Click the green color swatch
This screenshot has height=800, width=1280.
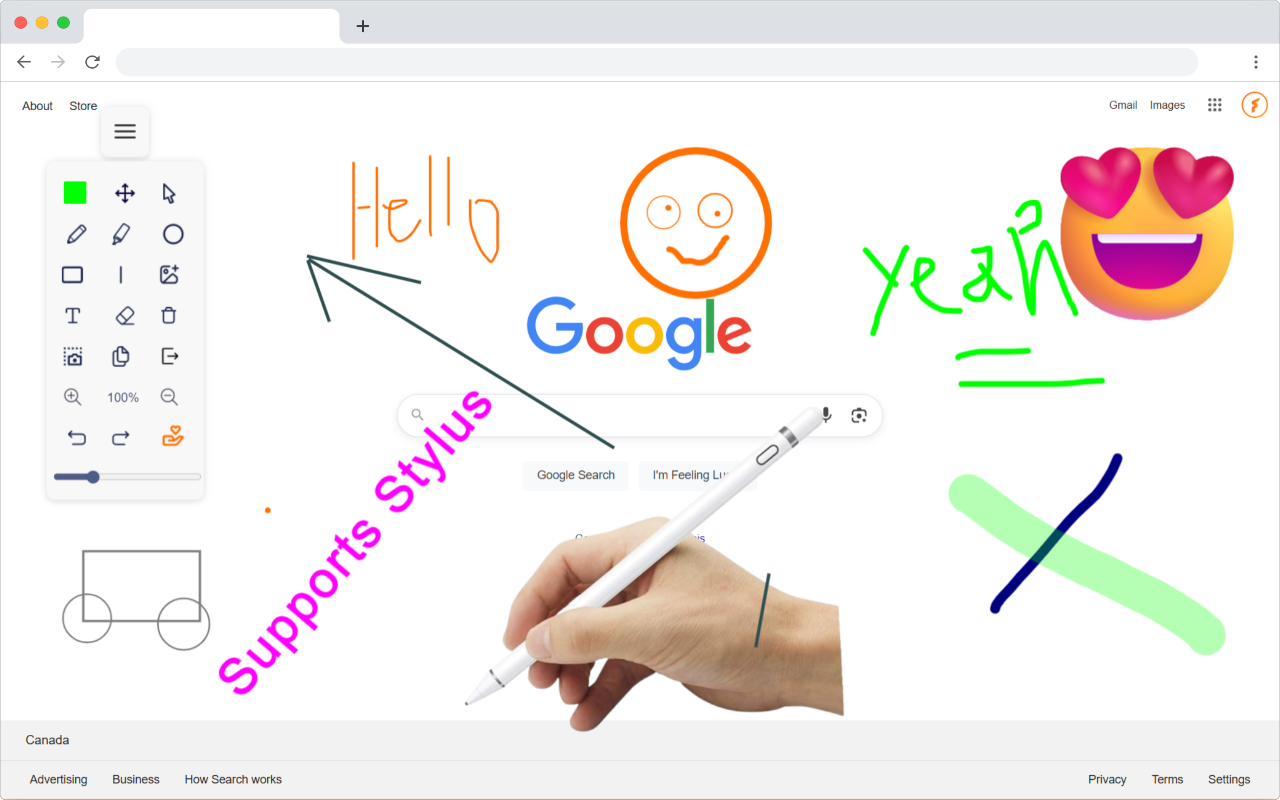(x=74, y=193)
